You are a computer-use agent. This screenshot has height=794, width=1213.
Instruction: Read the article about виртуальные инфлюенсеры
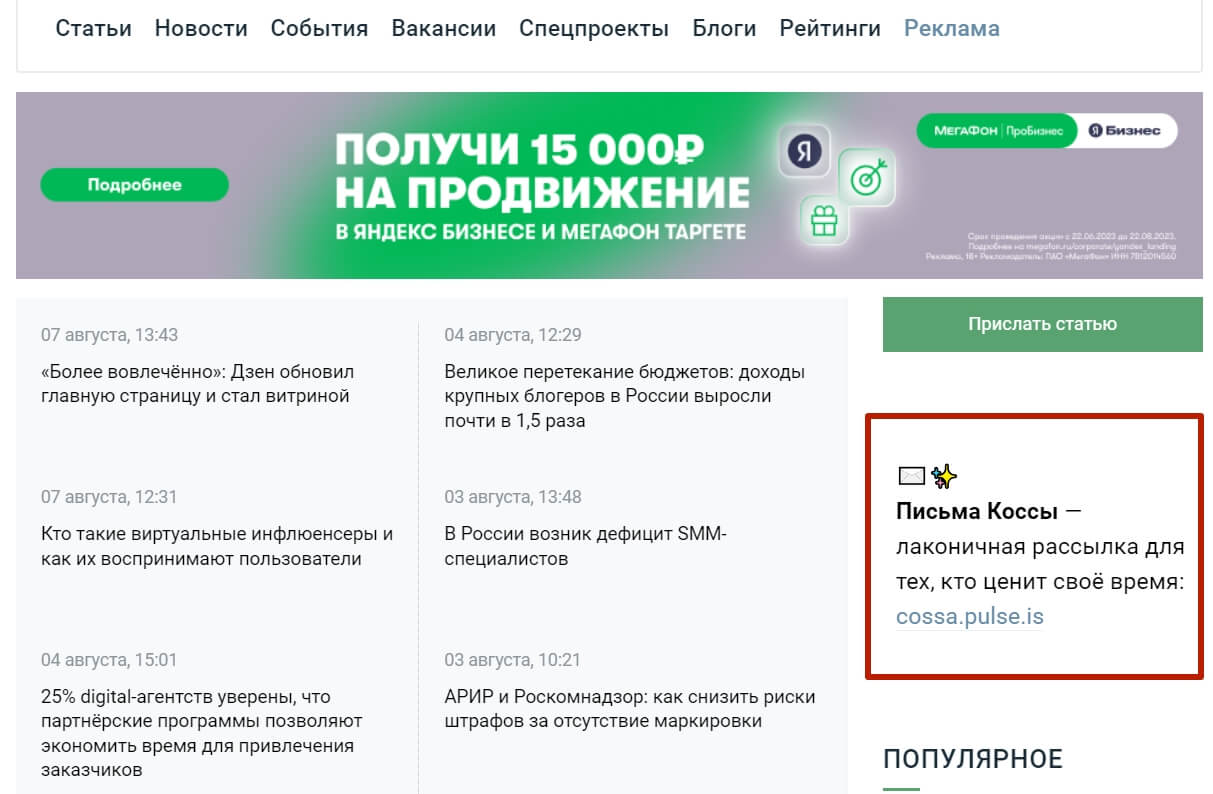click(217, 547)
